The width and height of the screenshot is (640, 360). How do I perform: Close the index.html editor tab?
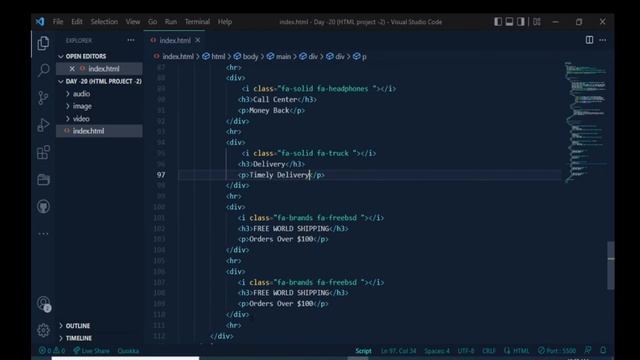[198, 40]
